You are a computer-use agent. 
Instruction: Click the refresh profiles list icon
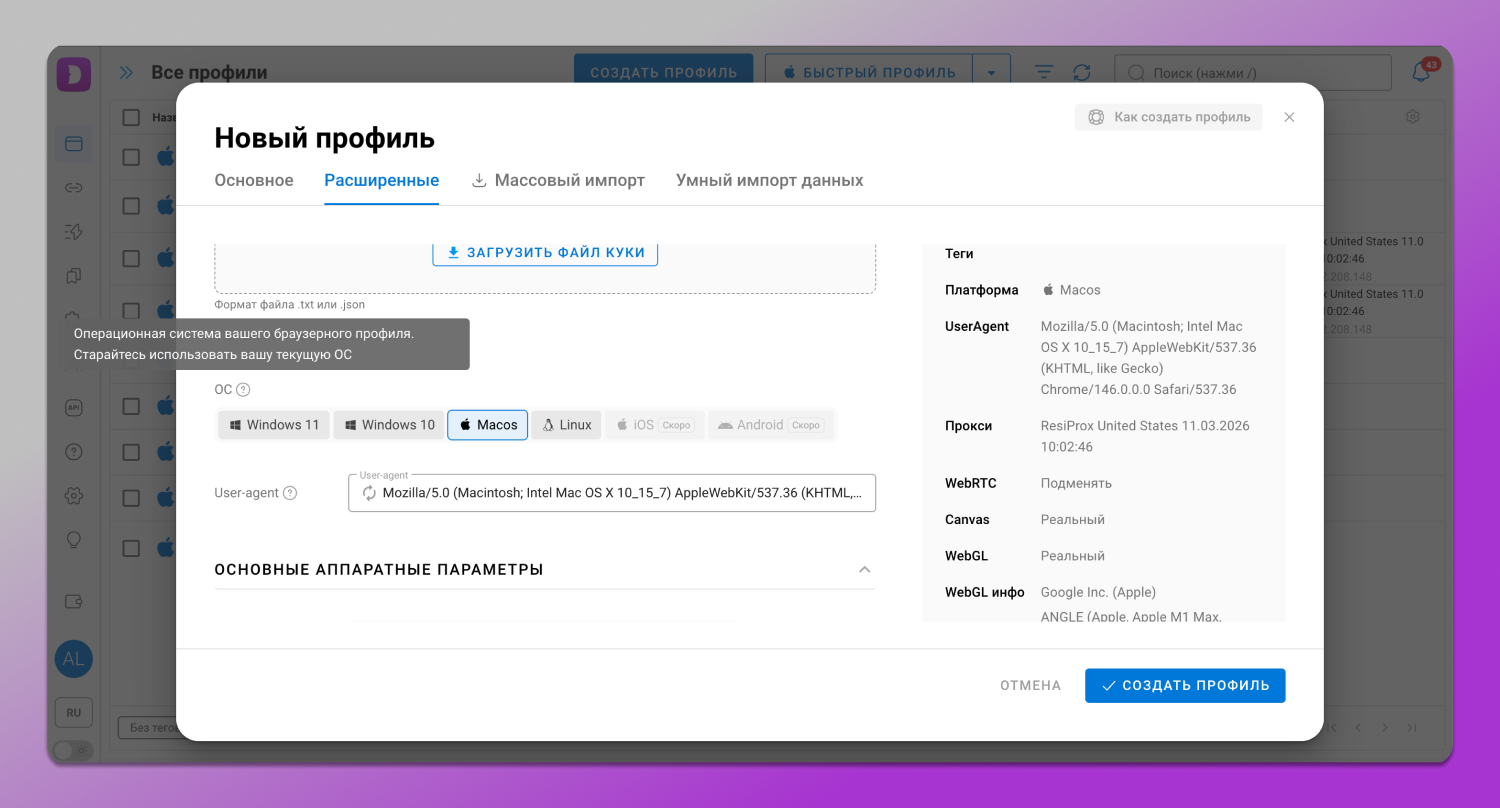1082,73
